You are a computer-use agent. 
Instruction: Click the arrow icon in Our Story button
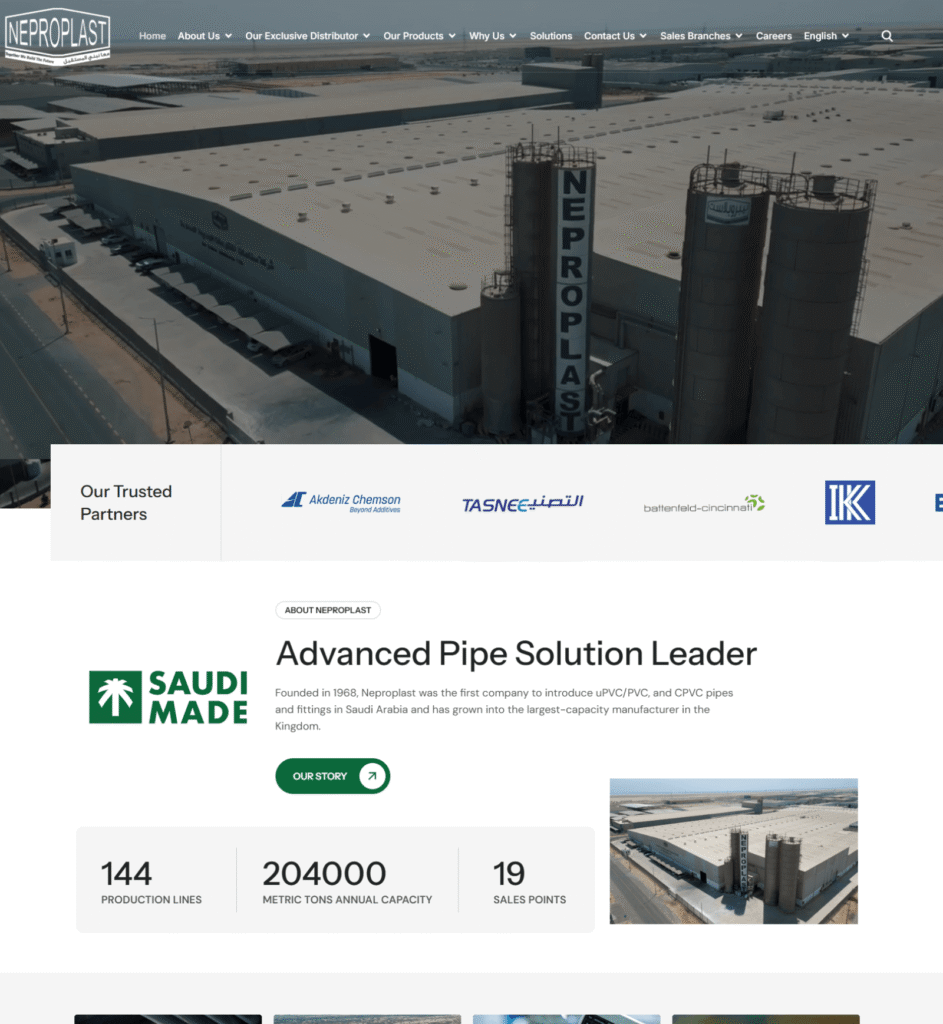pyautogui.click(x=372, y=776)
